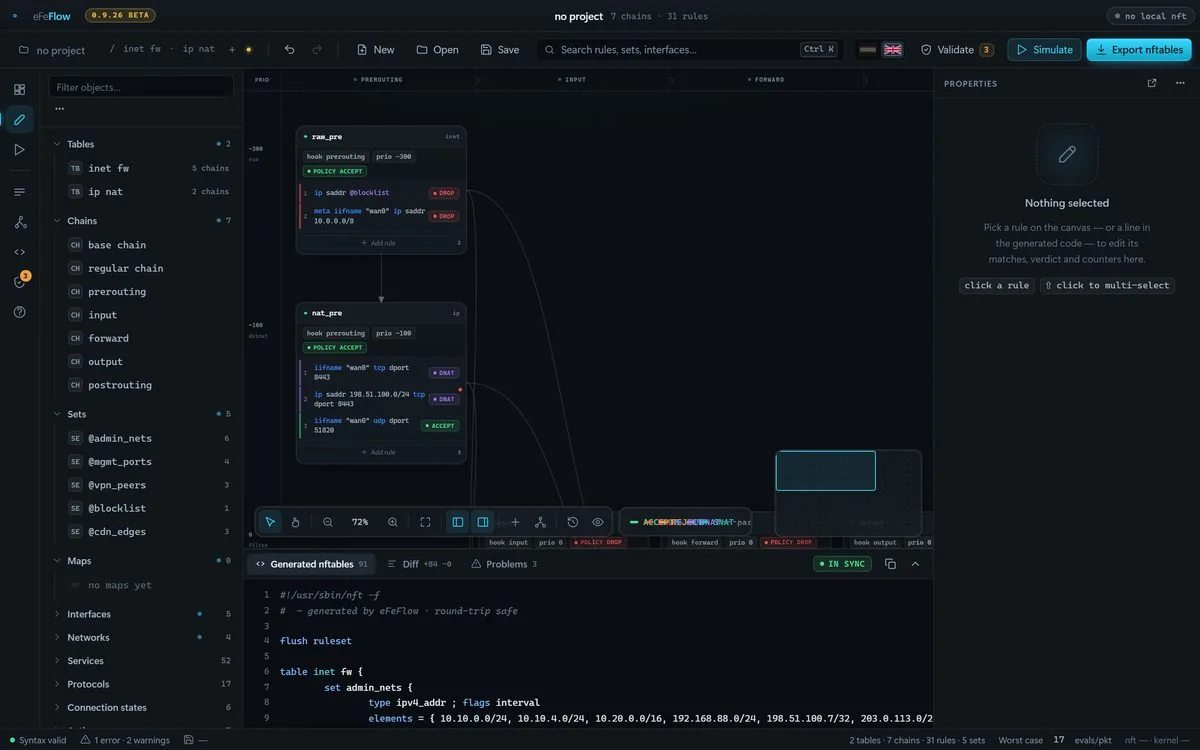Switch to the Problems tab
The height and width of the screenshot is (750, 1200).
(x=504, y=564)
